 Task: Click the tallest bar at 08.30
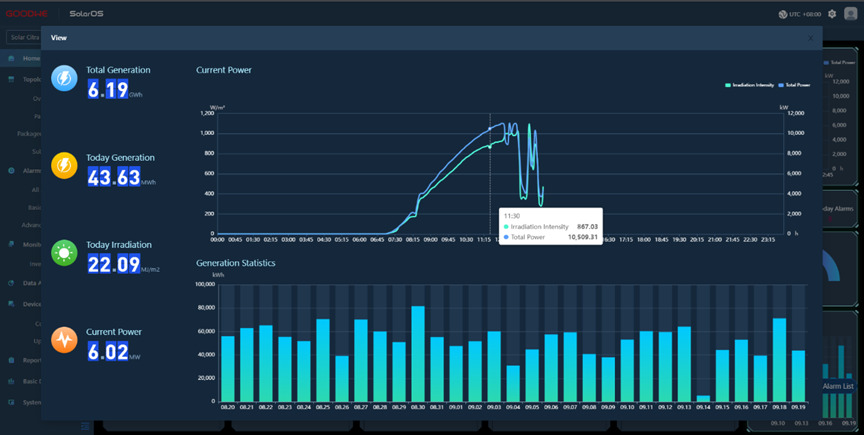pyautogui.click(x=418, y=354)
